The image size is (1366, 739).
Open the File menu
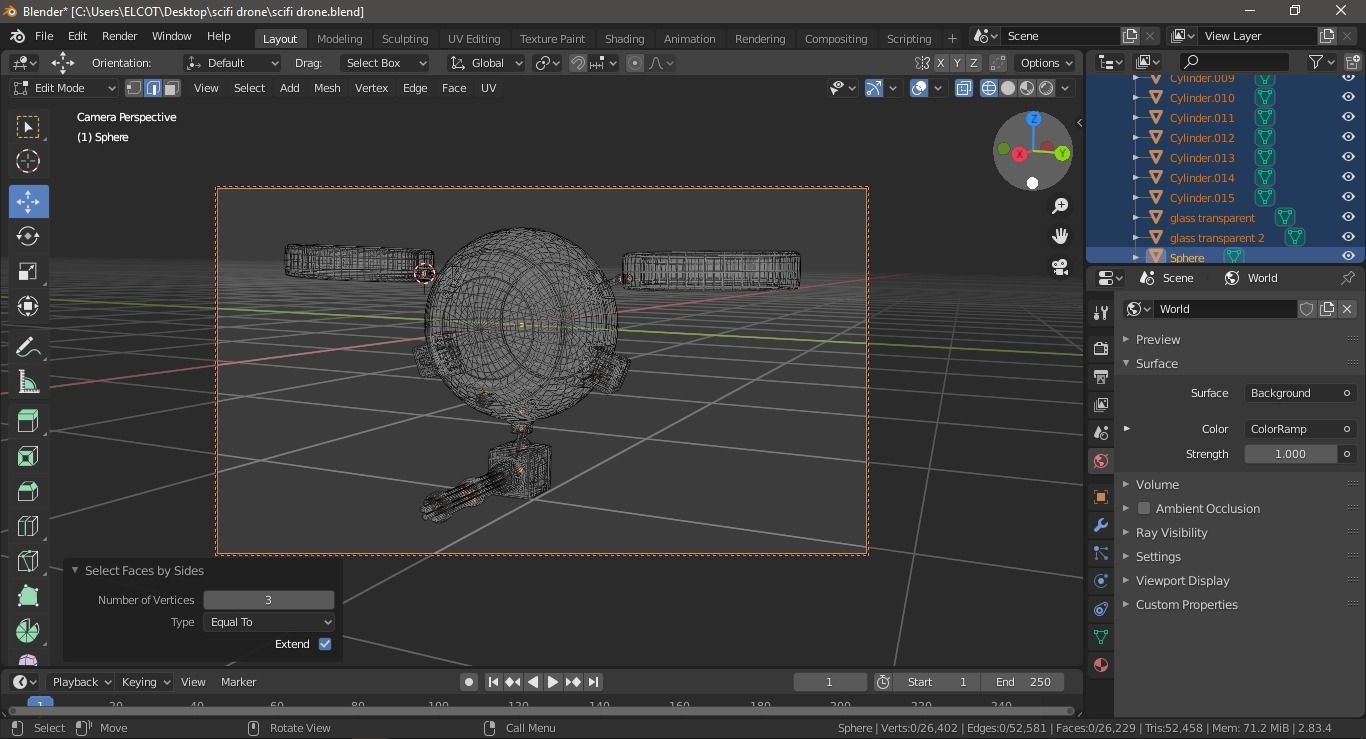click(44, 36)
